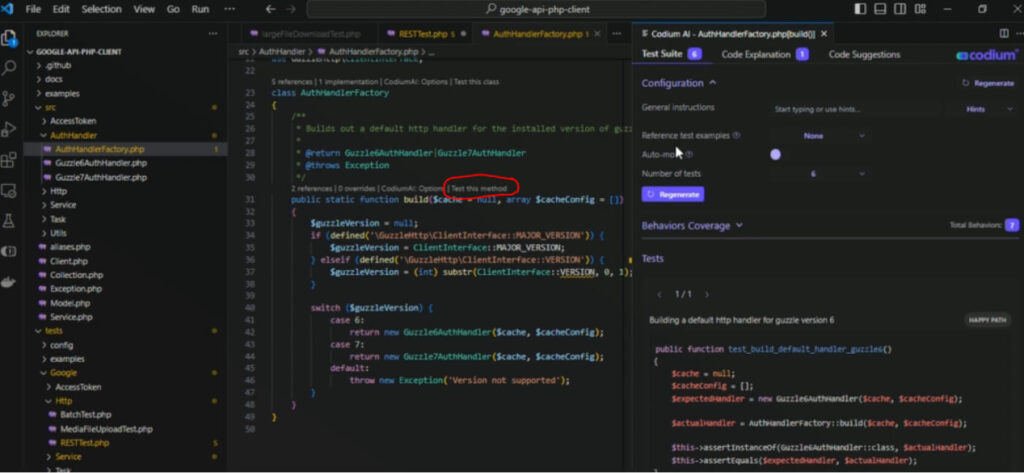Open the Go menu
Image resolution: width=1024 pixels, height=473 pixels.
[x=173, y=9]
